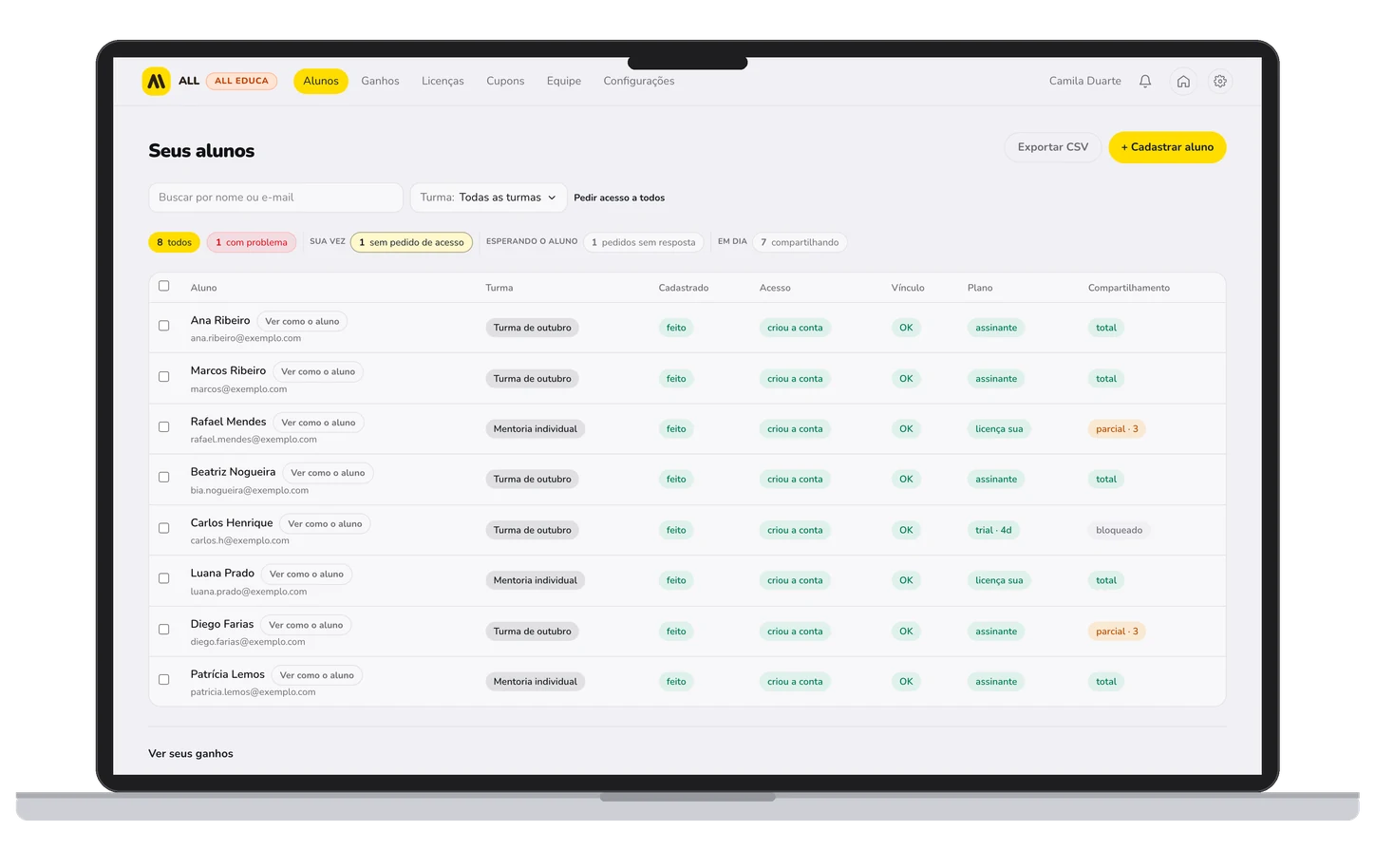Image resolution: width=1375 pixels, height=868 pixels.
Task: Check the box for Ana Ribeiro
Action: click(163, 326)
